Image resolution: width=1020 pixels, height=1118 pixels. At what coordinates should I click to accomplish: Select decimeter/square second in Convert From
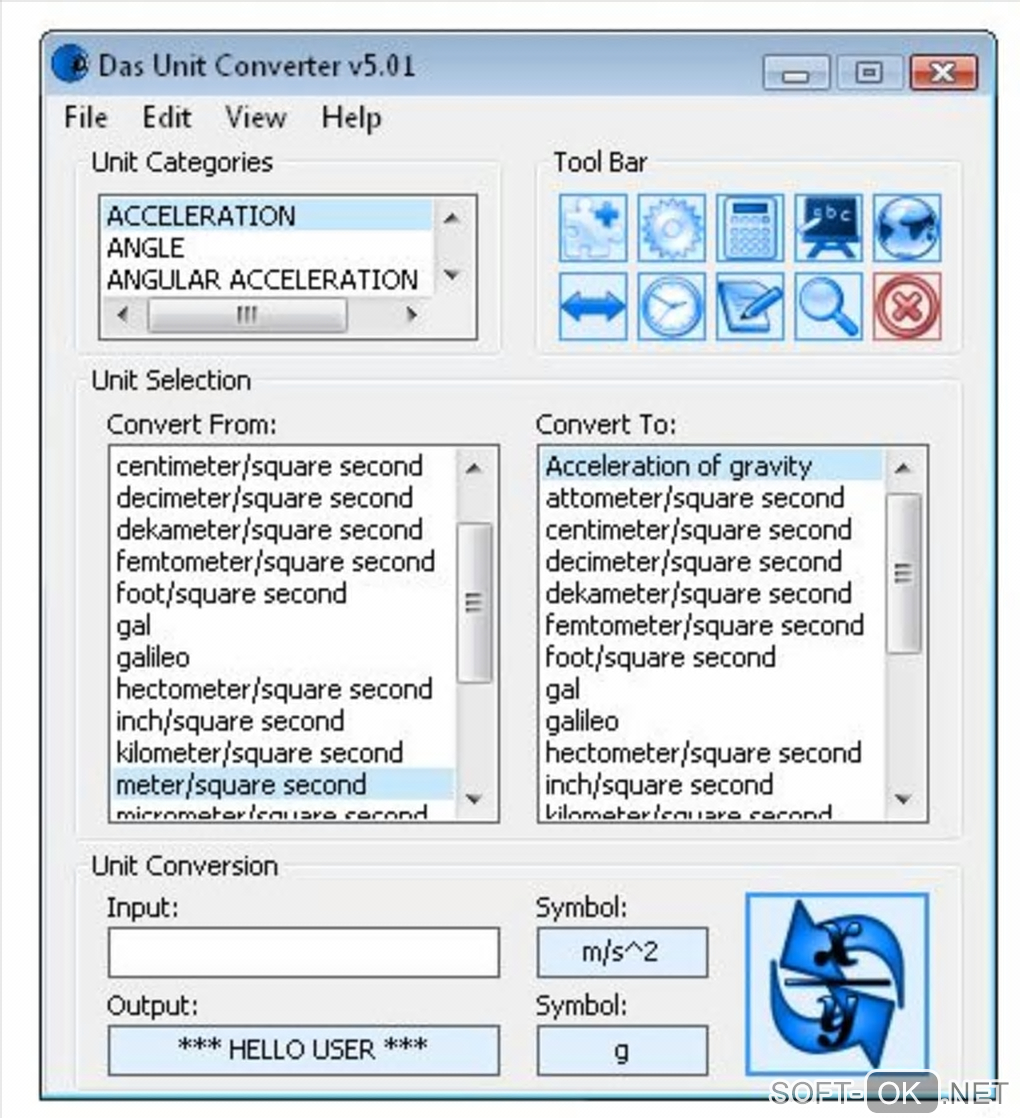click(x=282, y=498)
